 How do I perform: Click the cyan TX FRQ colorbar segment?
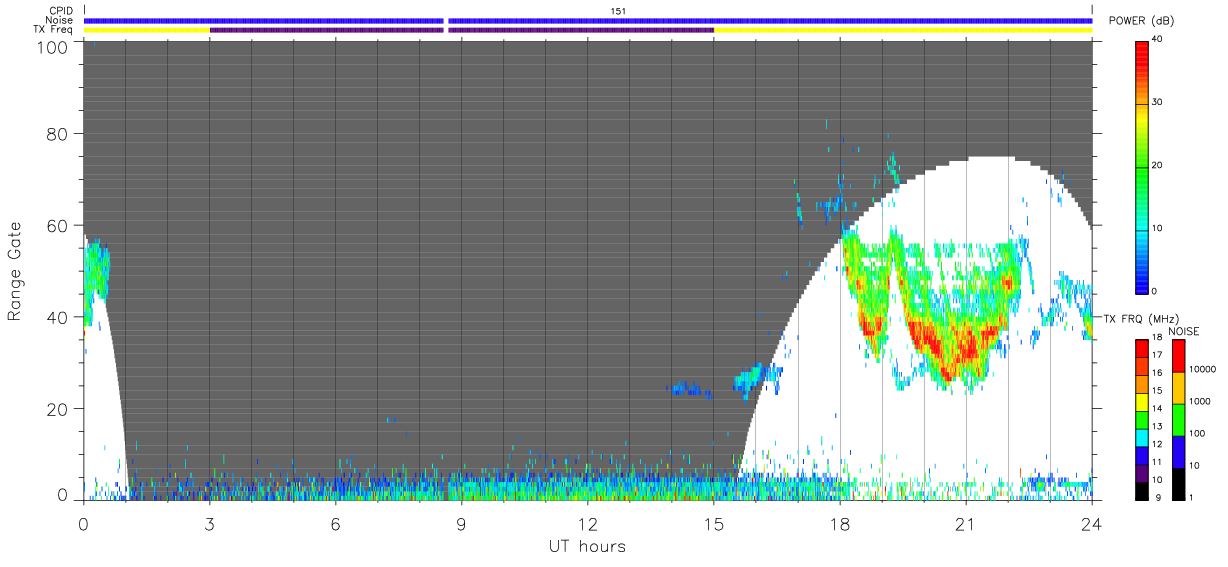(x=1143, y=437)
